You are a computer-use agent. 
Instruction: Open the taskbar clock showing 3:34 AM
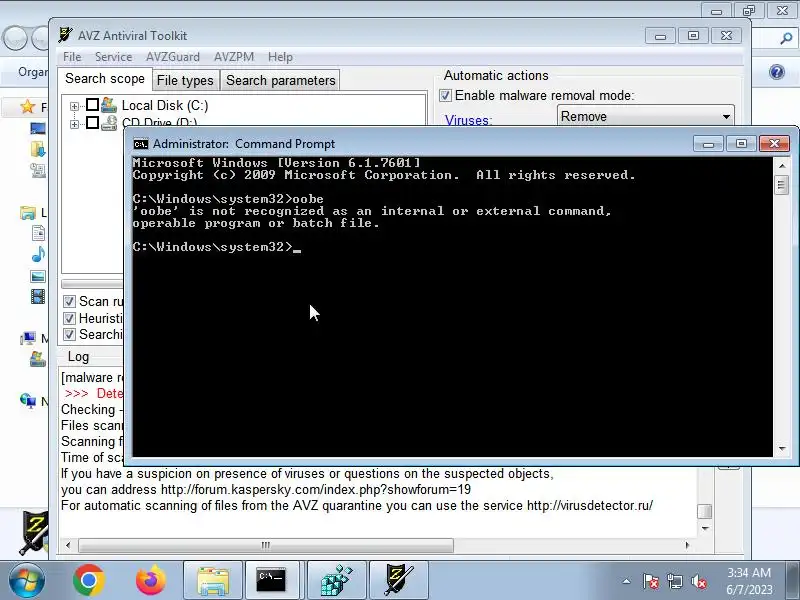coord(749,581)
